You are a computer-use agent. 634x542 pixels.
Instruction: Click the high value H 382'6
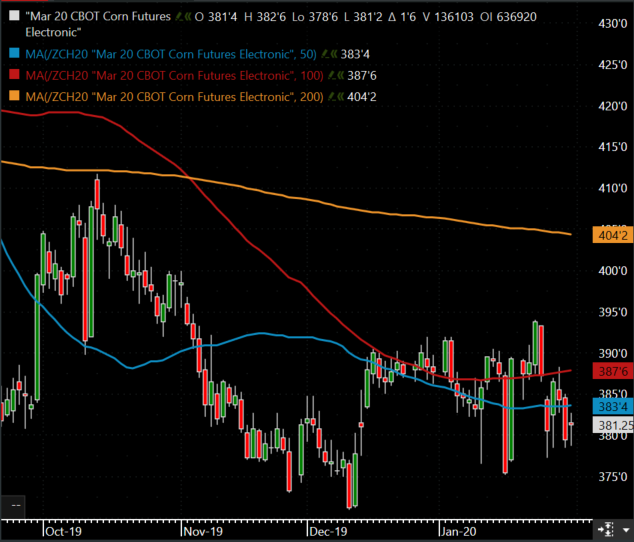coord(265,17)
